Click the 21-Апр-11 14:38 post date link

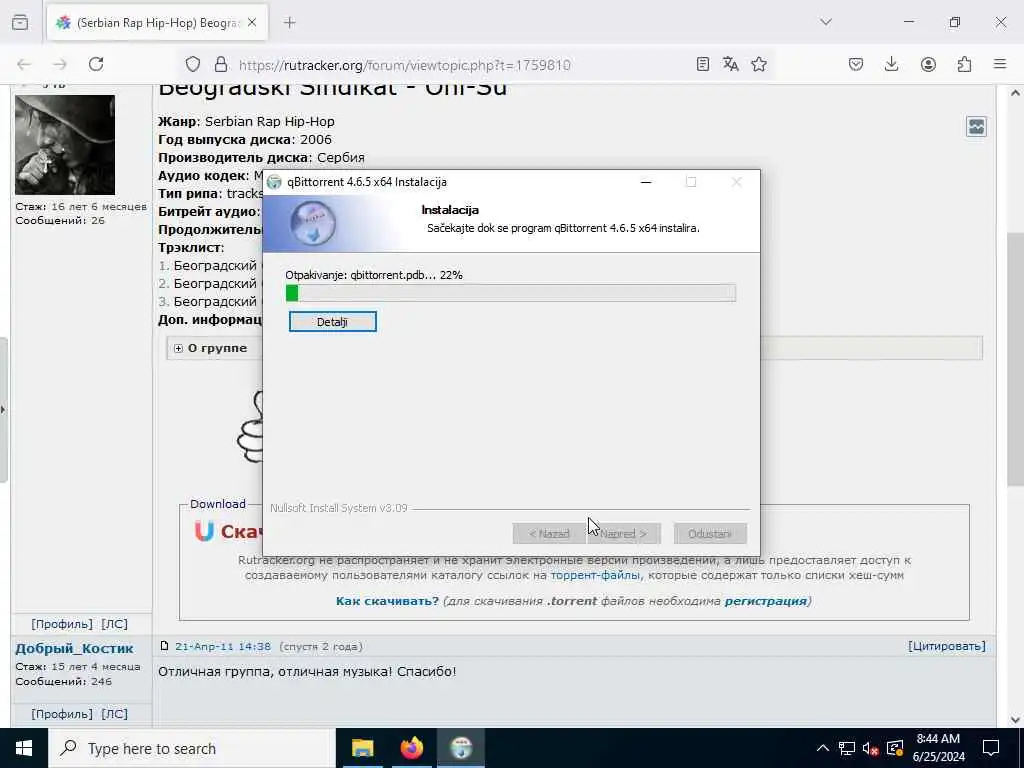coord(223,646)
